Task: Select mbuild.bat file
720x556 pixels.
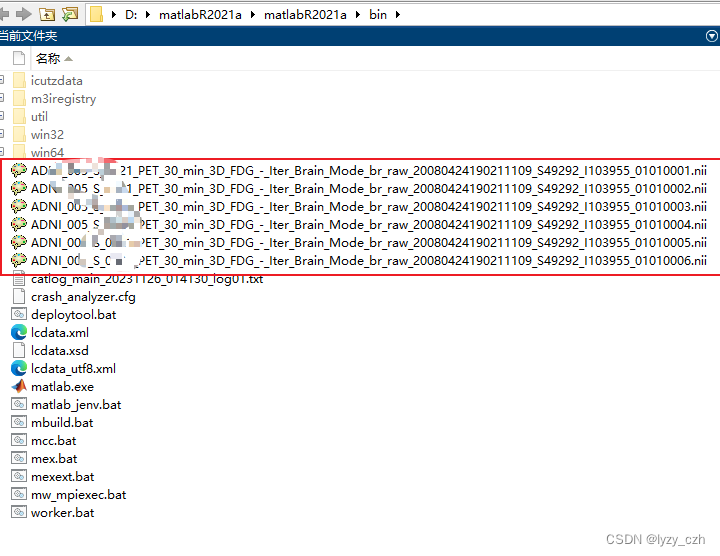Action: coord(62,423)
